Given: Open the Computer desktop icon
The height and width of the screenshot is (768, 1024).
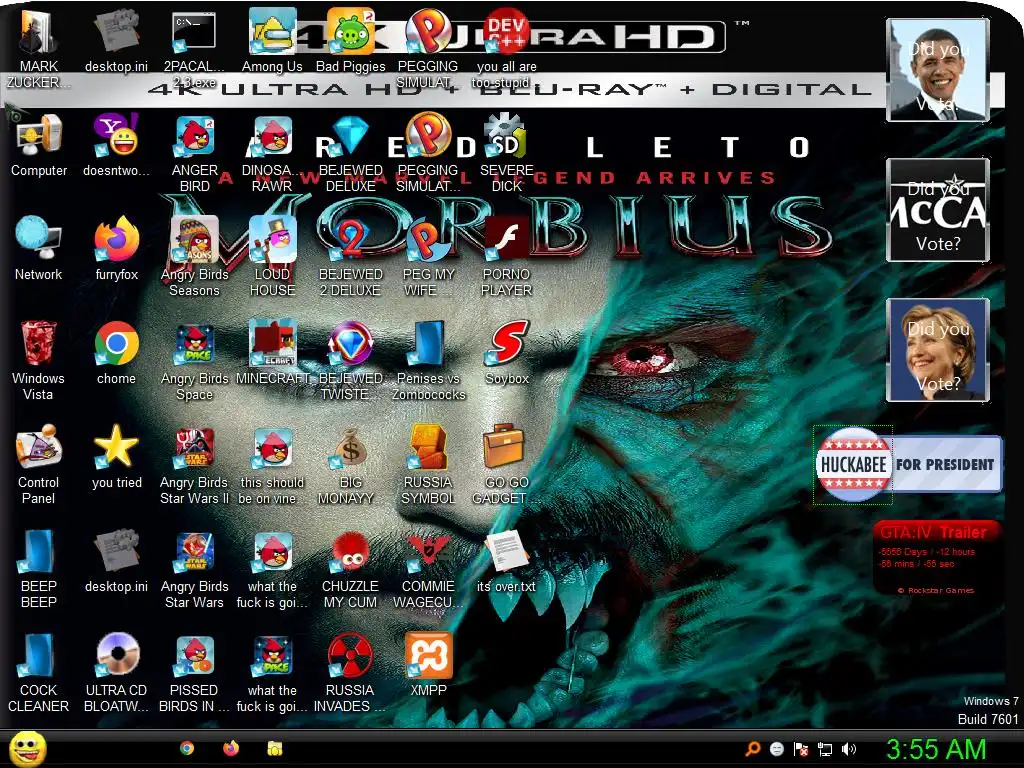Looking at the screenshot, I should point(39,145).
